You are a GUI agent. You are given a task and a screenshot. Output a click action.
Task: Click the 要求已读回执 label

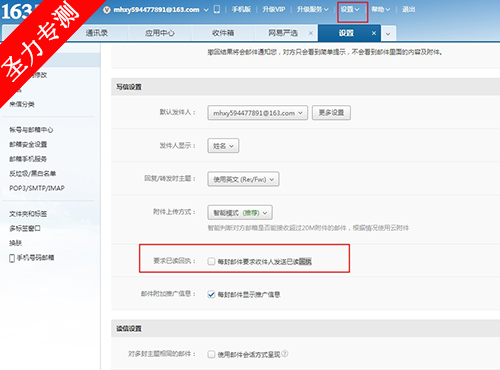click(x=174, y=261)
